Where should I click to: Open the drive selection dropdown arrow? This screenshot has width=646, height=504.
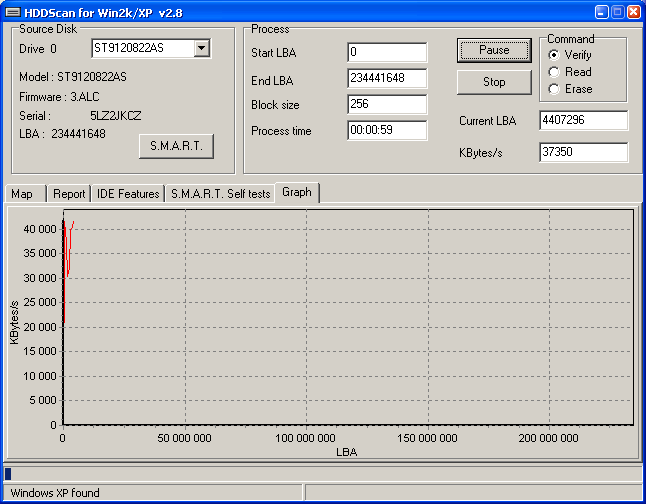point(201,48)
